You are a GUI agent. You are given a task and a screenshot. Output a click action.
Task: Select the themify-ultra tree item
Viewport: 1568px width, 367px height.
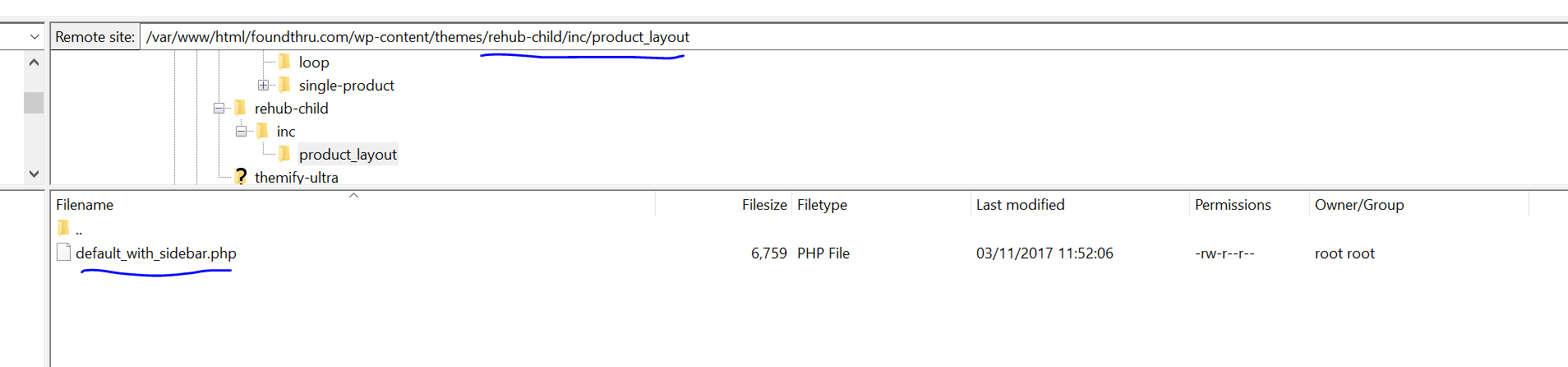(x=297, y=177)
